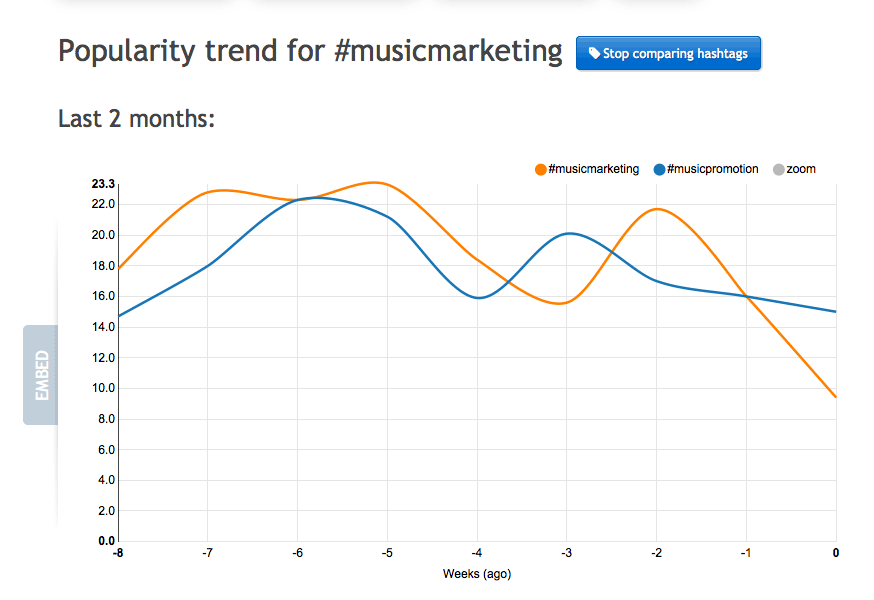This screenshot has height=600, width=874.
Task: Click the Weeks (ago) axis title
Action: 477,574
